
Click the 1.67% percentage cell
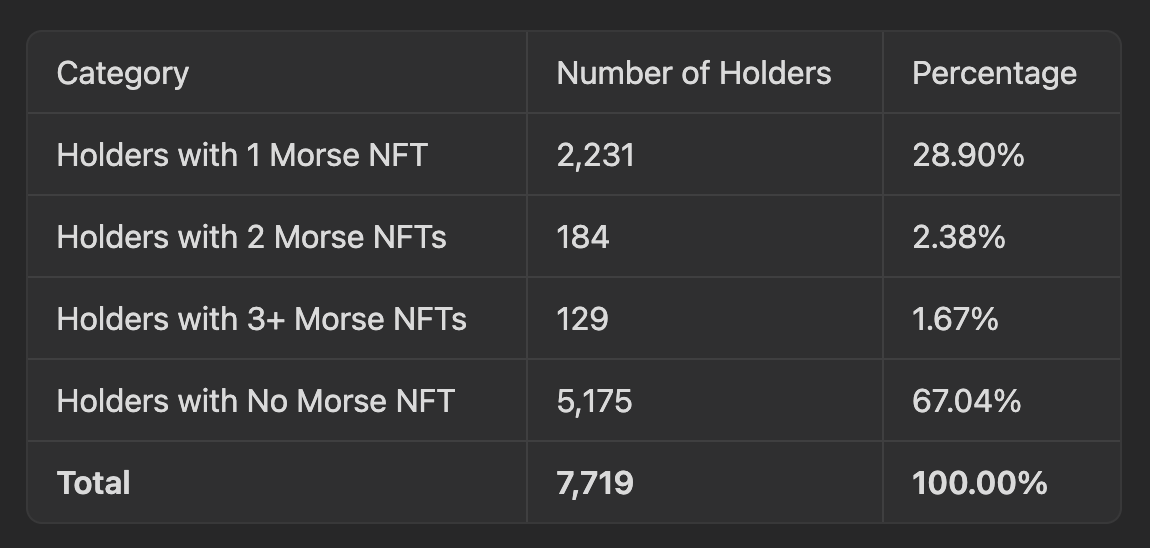955,320
